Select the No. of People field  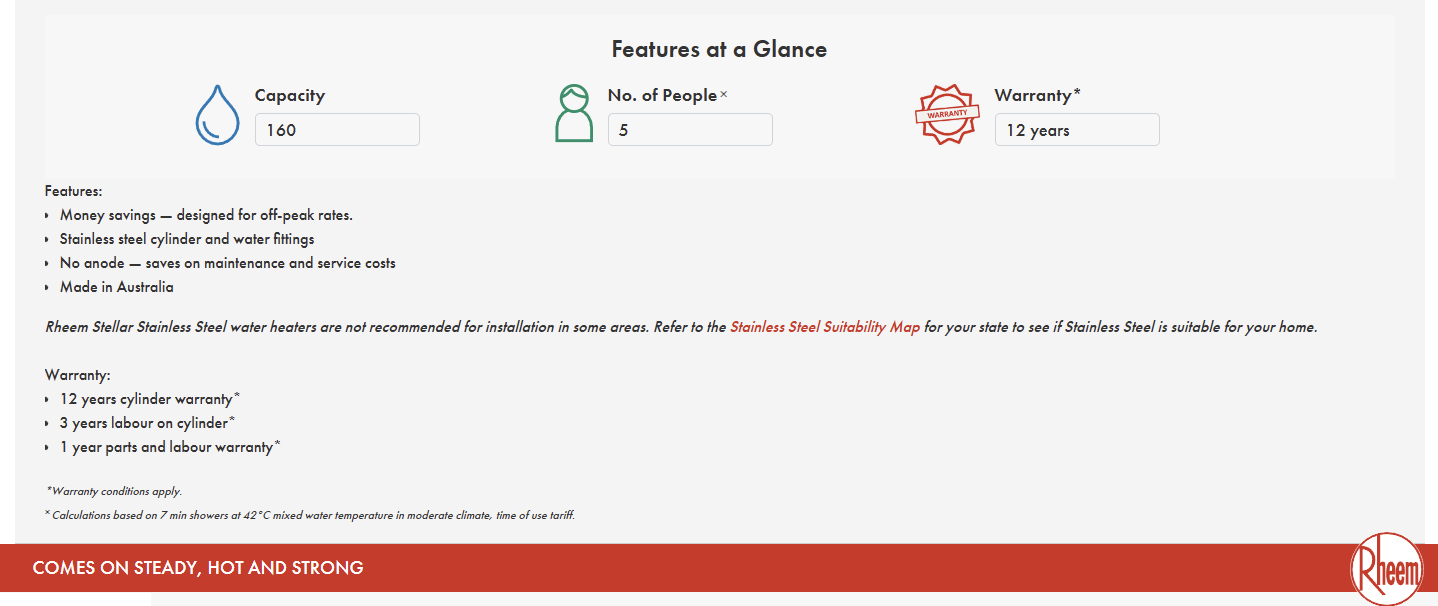[x=690, y=130]
